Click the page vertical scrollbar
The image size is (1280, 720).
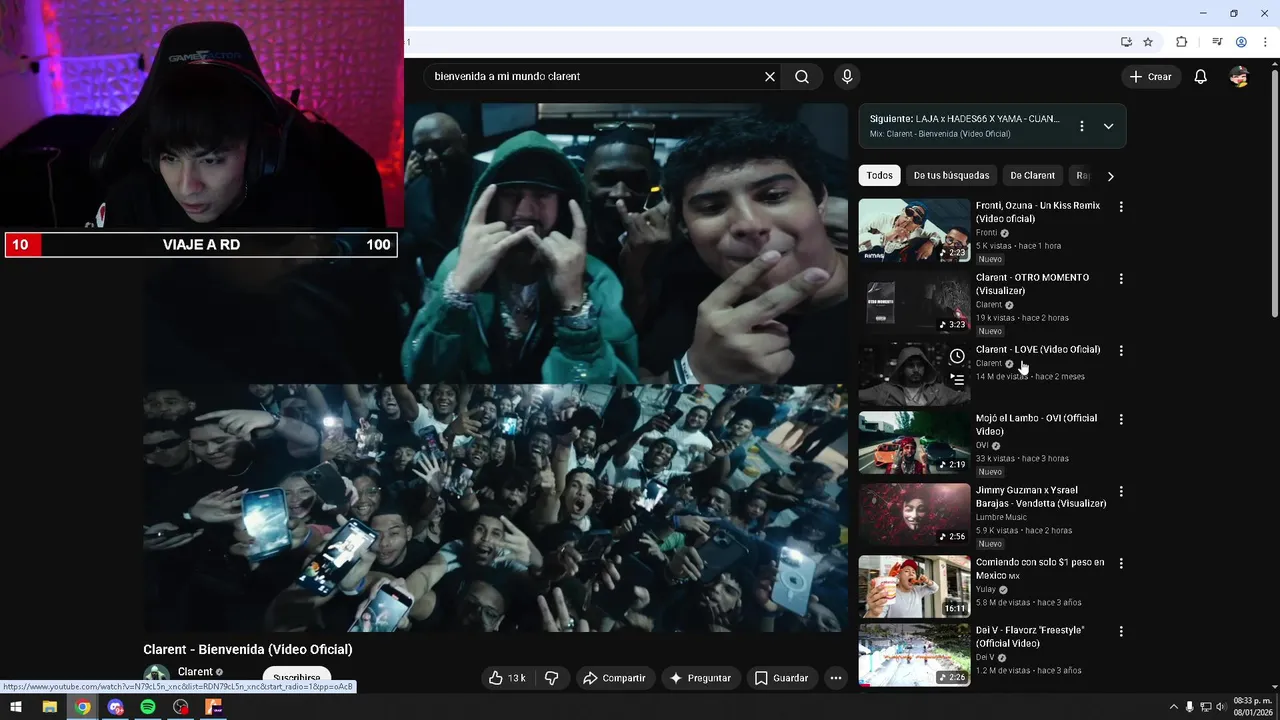tap(1274, 195)
